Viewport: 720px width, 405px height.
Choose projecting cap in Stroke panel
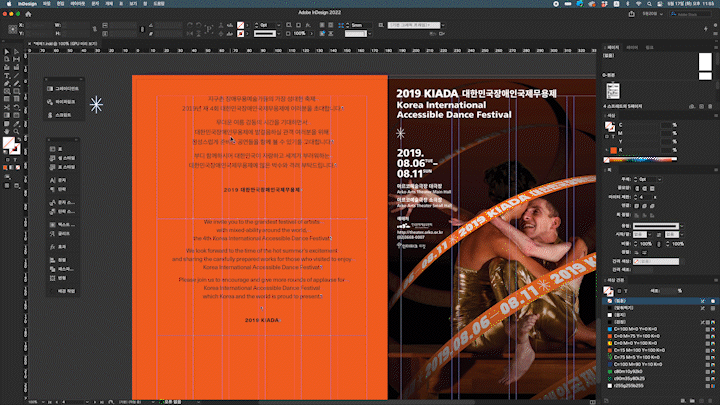[x=652, y=188]
